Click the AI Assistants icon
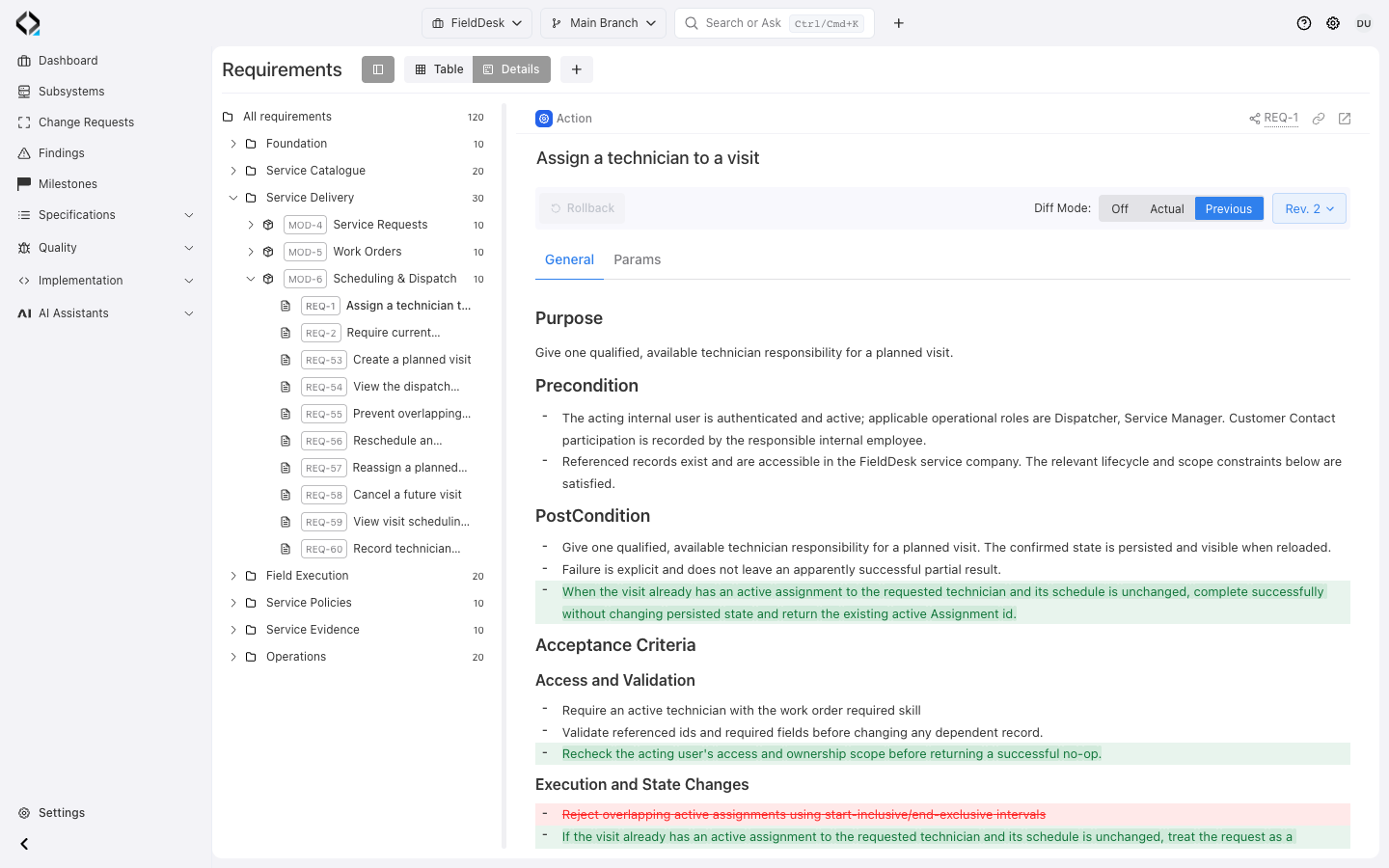1389x868 pixels. pyautogui.click(x=24, y=313)
